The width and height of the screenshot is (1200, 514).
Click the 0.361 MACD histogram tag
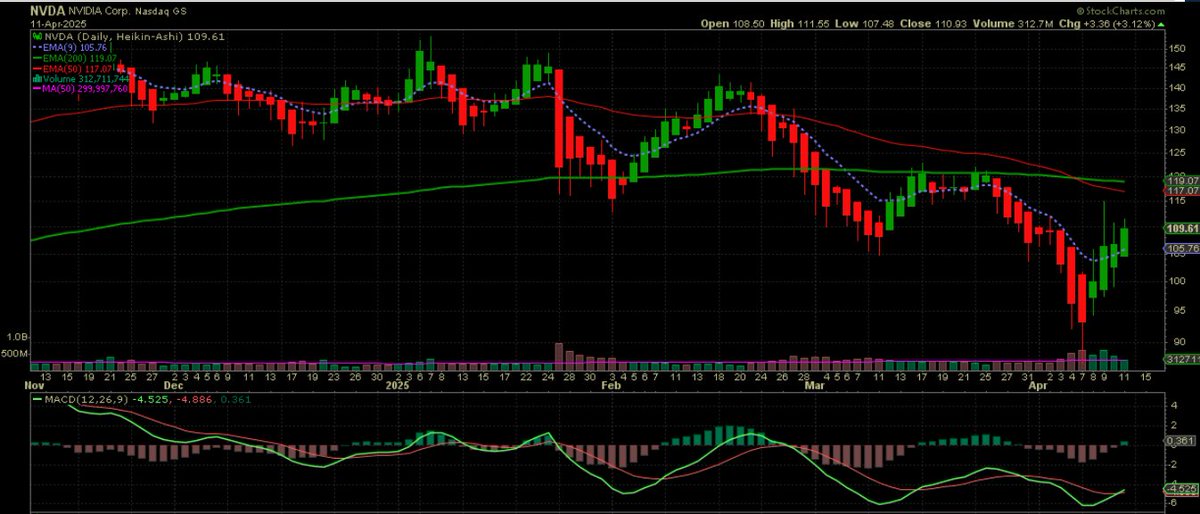tap(1182, 440)
